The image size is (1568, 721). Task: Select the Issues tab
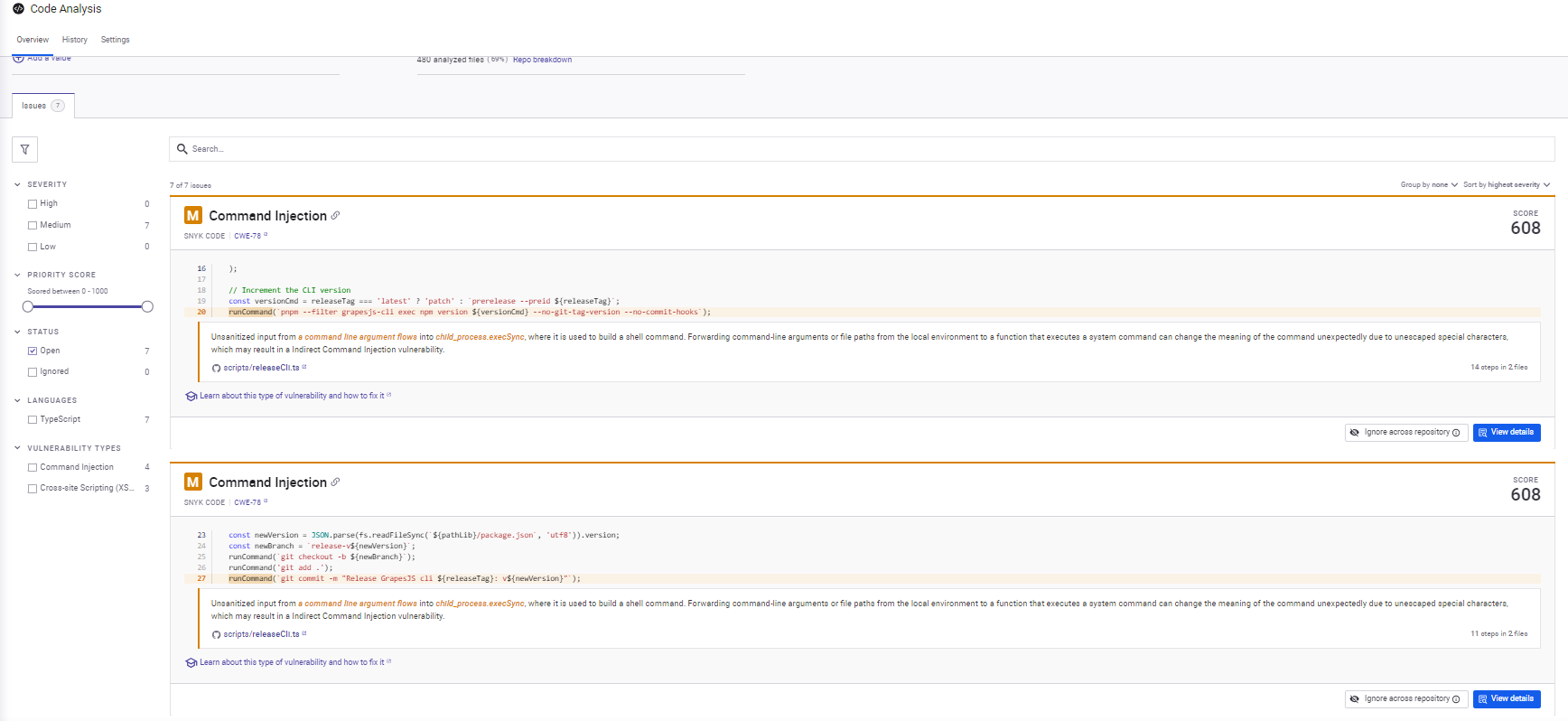coord(43,106)
